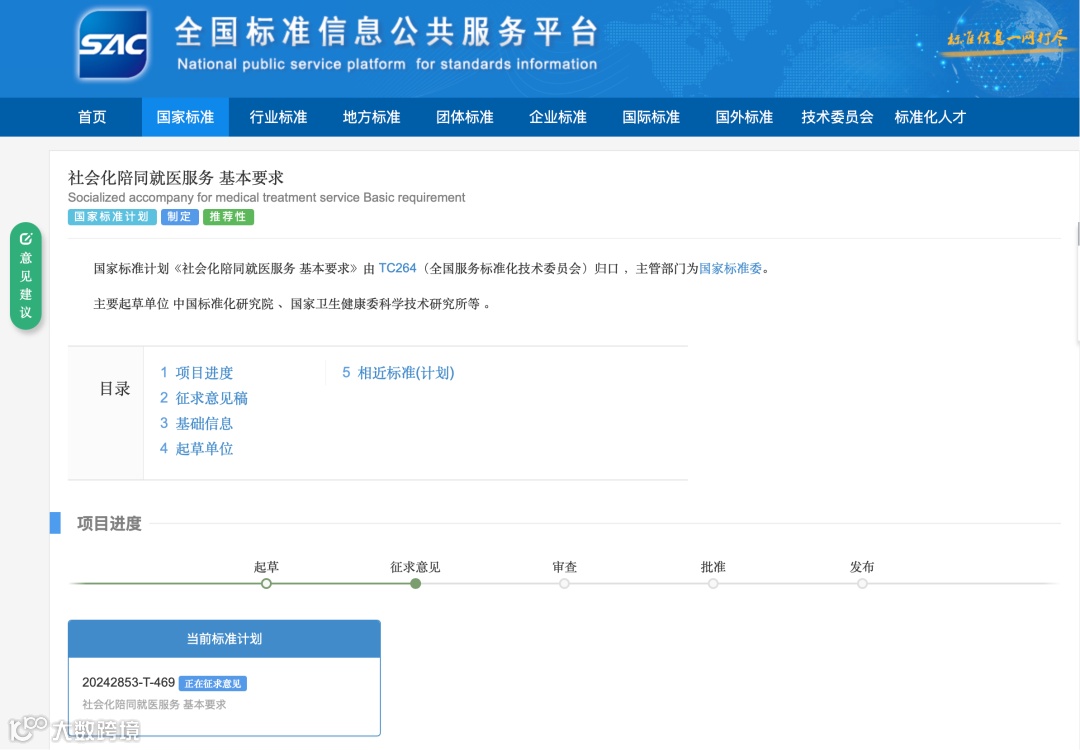
Task: Click the gray plan name under 20242853-T-469
Action: (x=154, y=705)
